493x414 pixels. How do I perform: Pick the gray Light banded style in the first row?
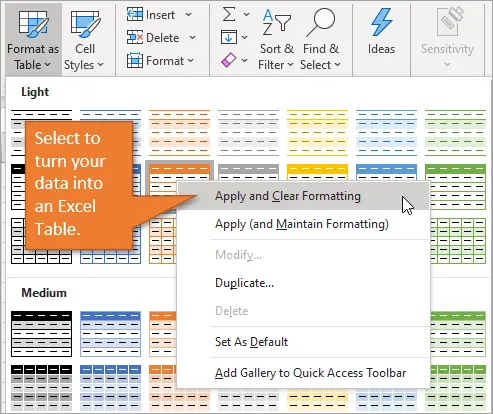coord(248,133)
